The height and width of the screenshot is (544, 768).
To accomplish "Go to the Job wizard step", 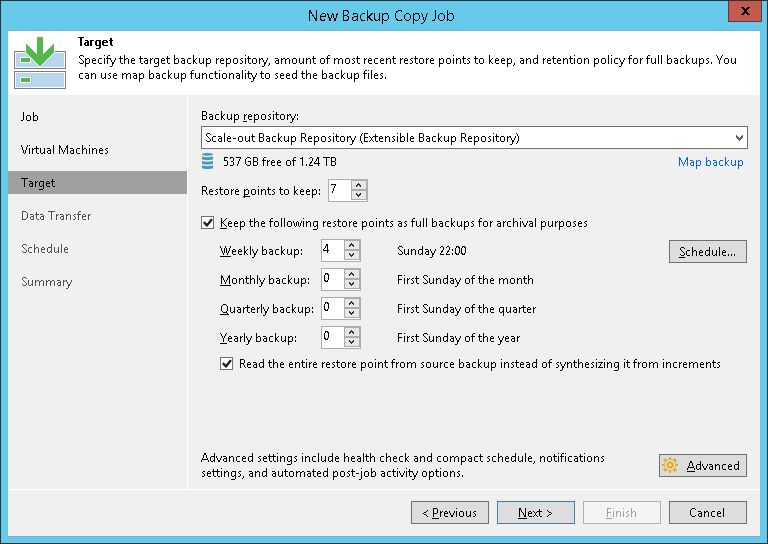I will [x=30, y=117].
